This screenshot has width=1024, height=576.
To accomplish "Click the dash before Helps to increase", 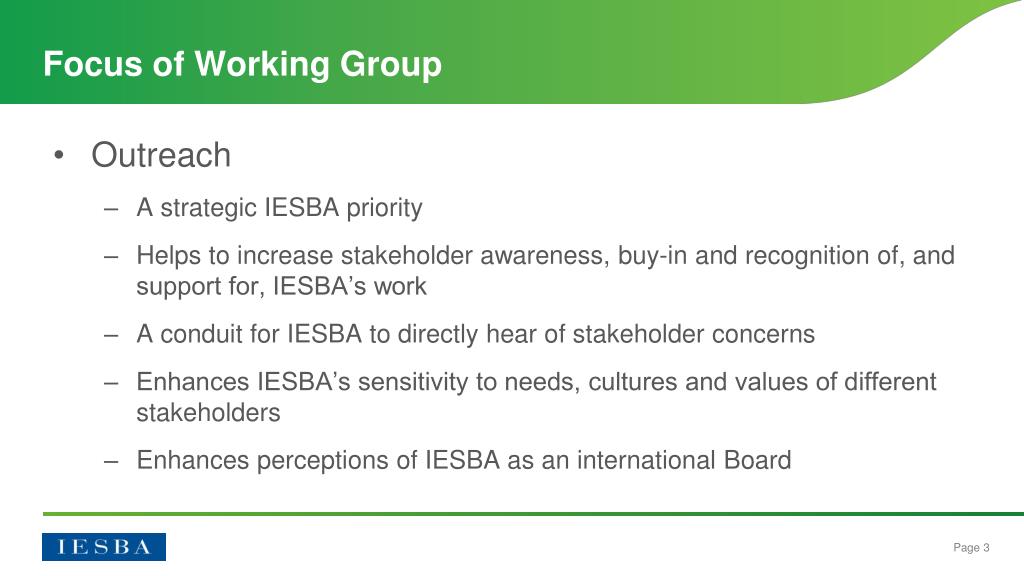I will 111,257.
